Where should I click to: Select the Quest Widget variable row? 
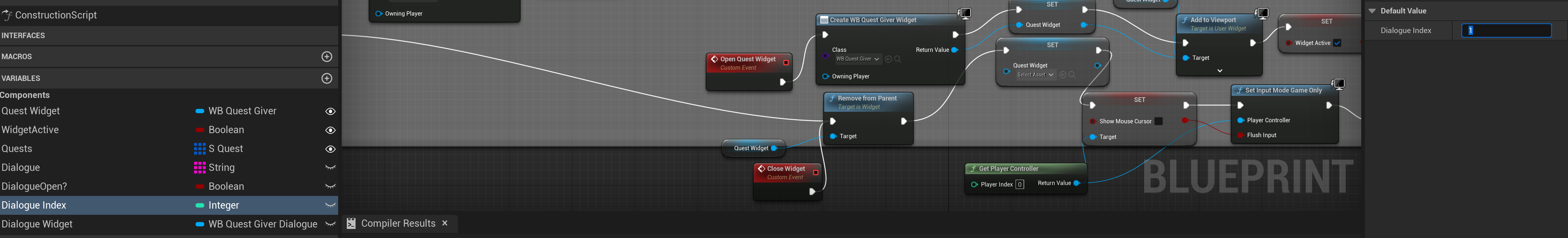(169, 111)
